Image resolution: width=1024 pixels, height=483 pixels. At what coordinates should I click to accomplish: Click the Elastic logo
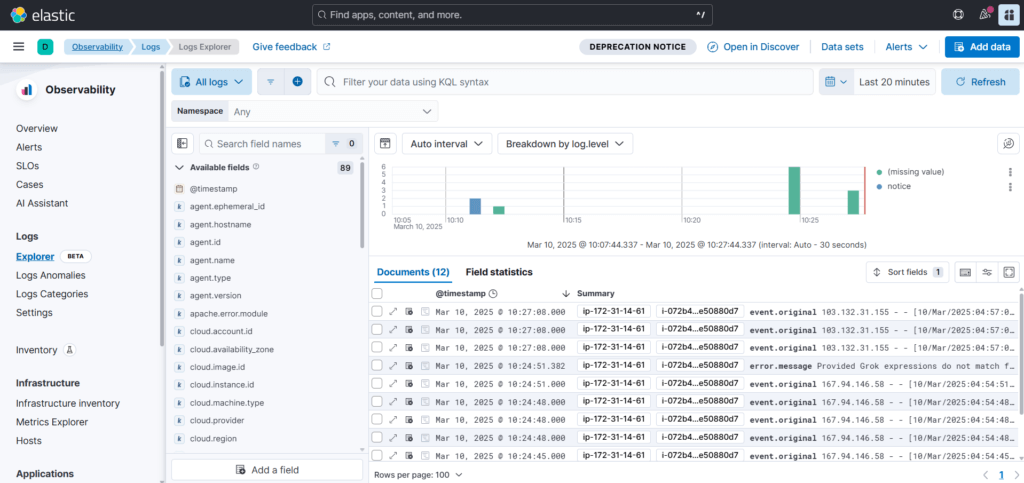point(42,14)
